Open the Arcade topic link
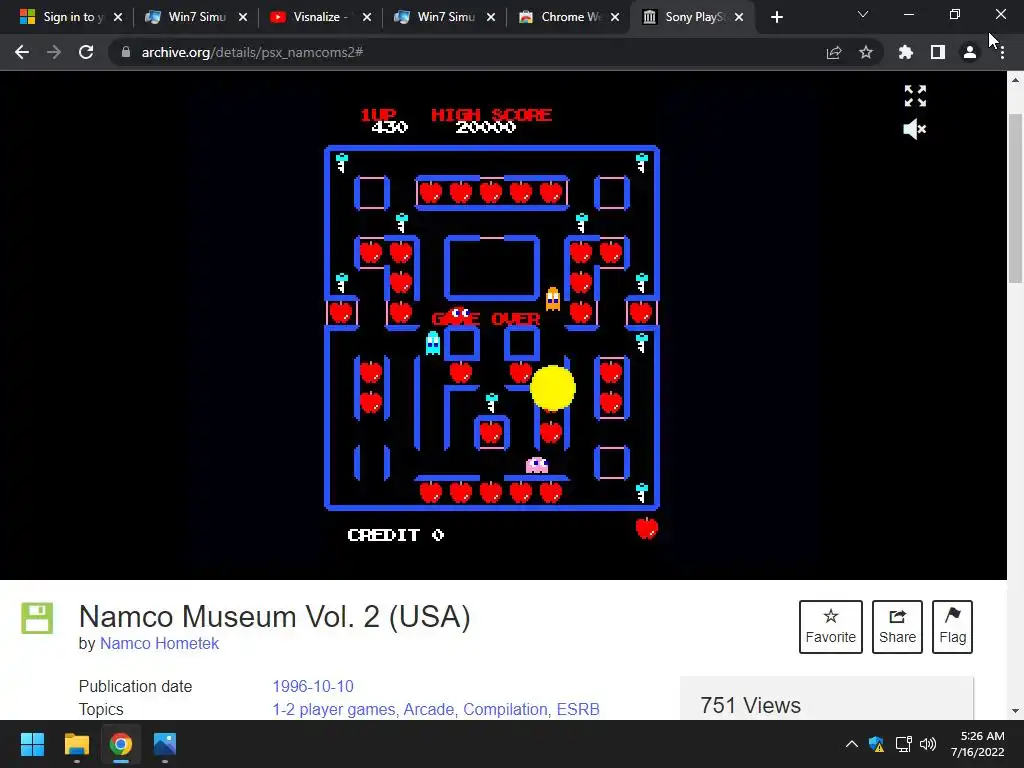Image resolution: width=1024 pixels, height=768 pixels. pos(429,709)
